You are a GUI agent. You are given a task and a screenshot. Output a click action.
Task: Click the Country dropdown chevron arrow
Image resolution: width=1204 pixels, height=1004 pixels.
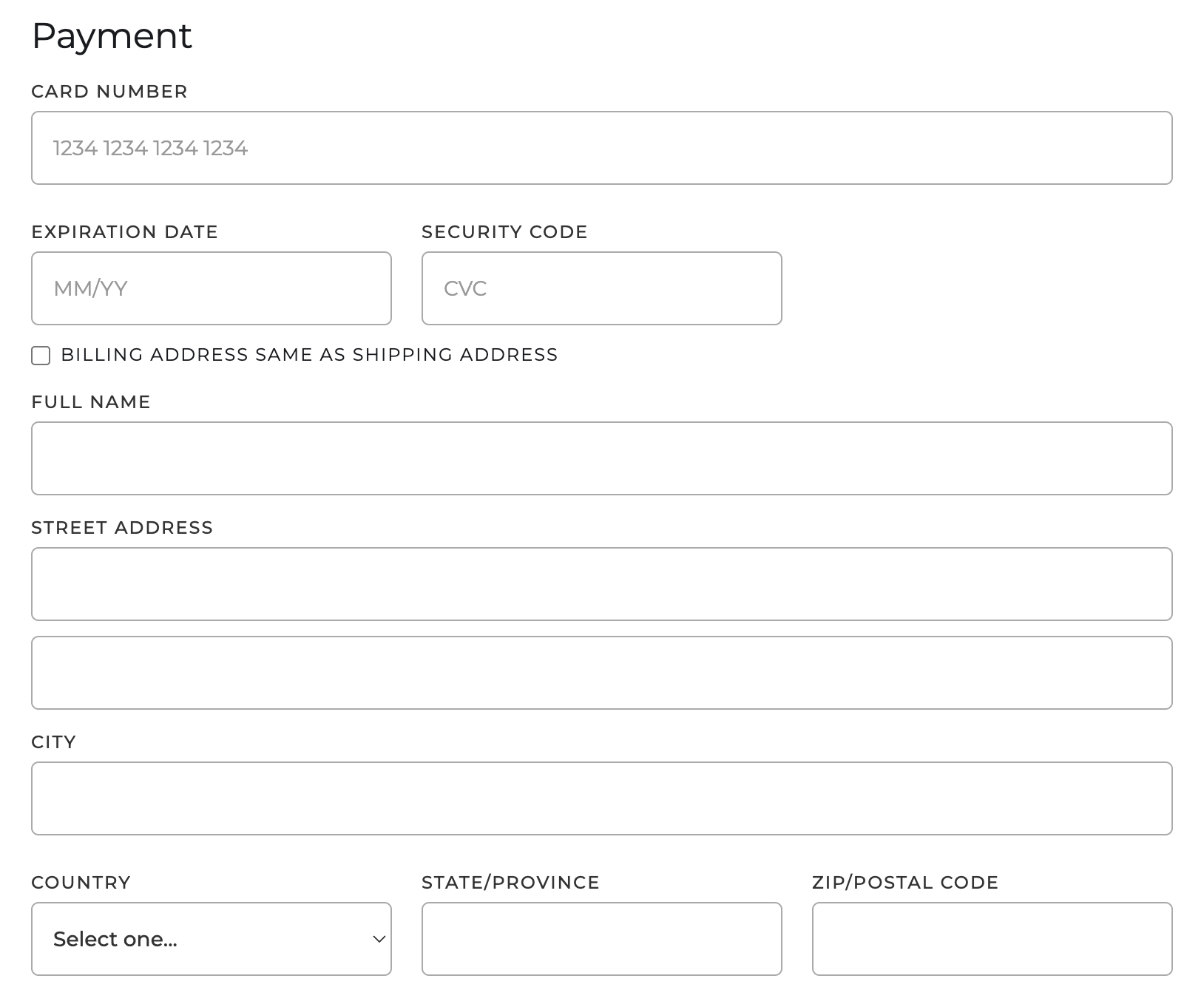point(379,939)
